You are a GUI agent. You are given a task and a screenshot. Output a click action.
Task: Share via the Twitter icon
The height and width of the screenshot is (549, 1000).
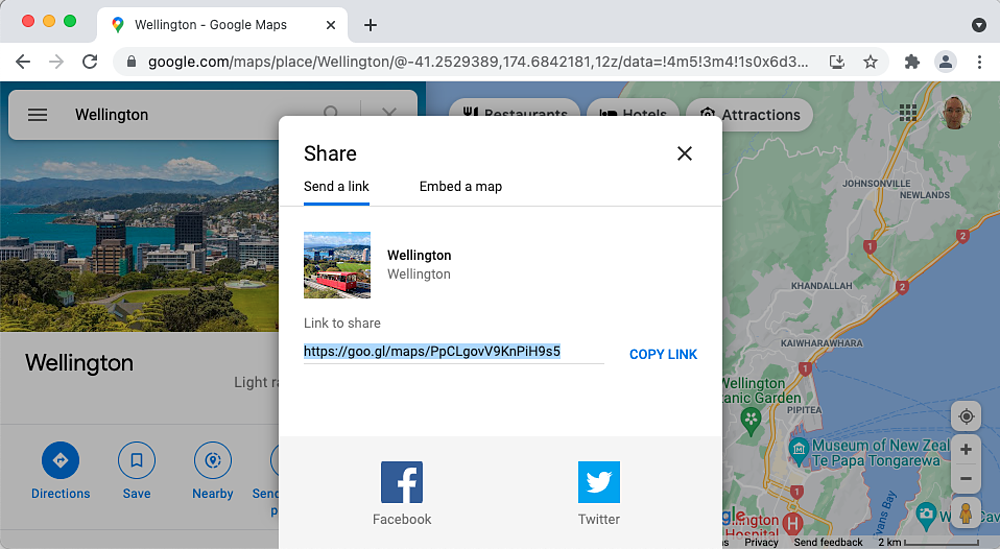point(599,482)
